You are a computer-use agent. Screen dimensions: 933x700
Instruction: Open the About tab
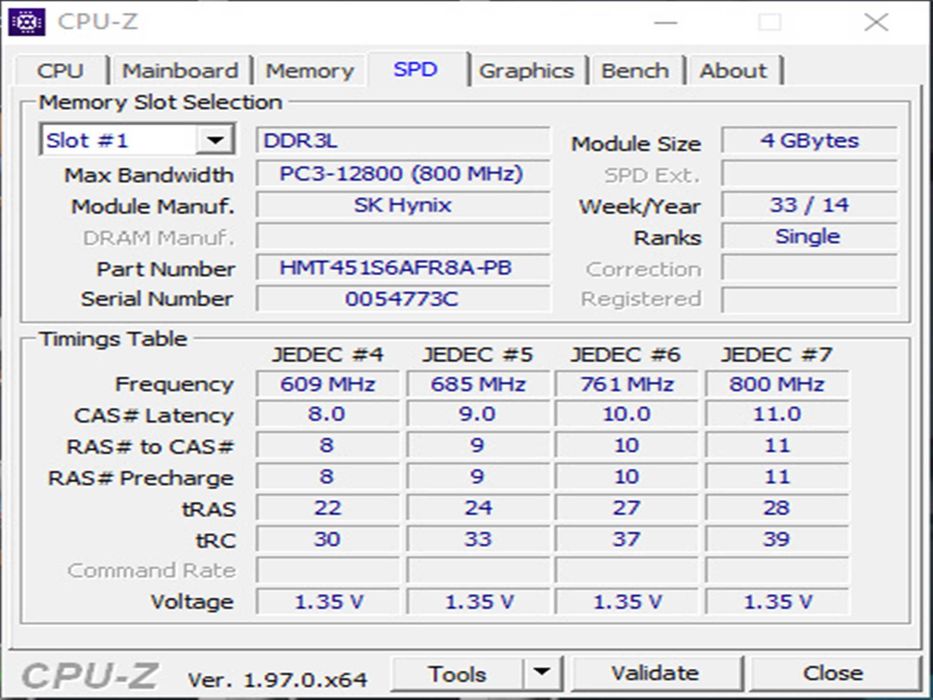(733, 71)
